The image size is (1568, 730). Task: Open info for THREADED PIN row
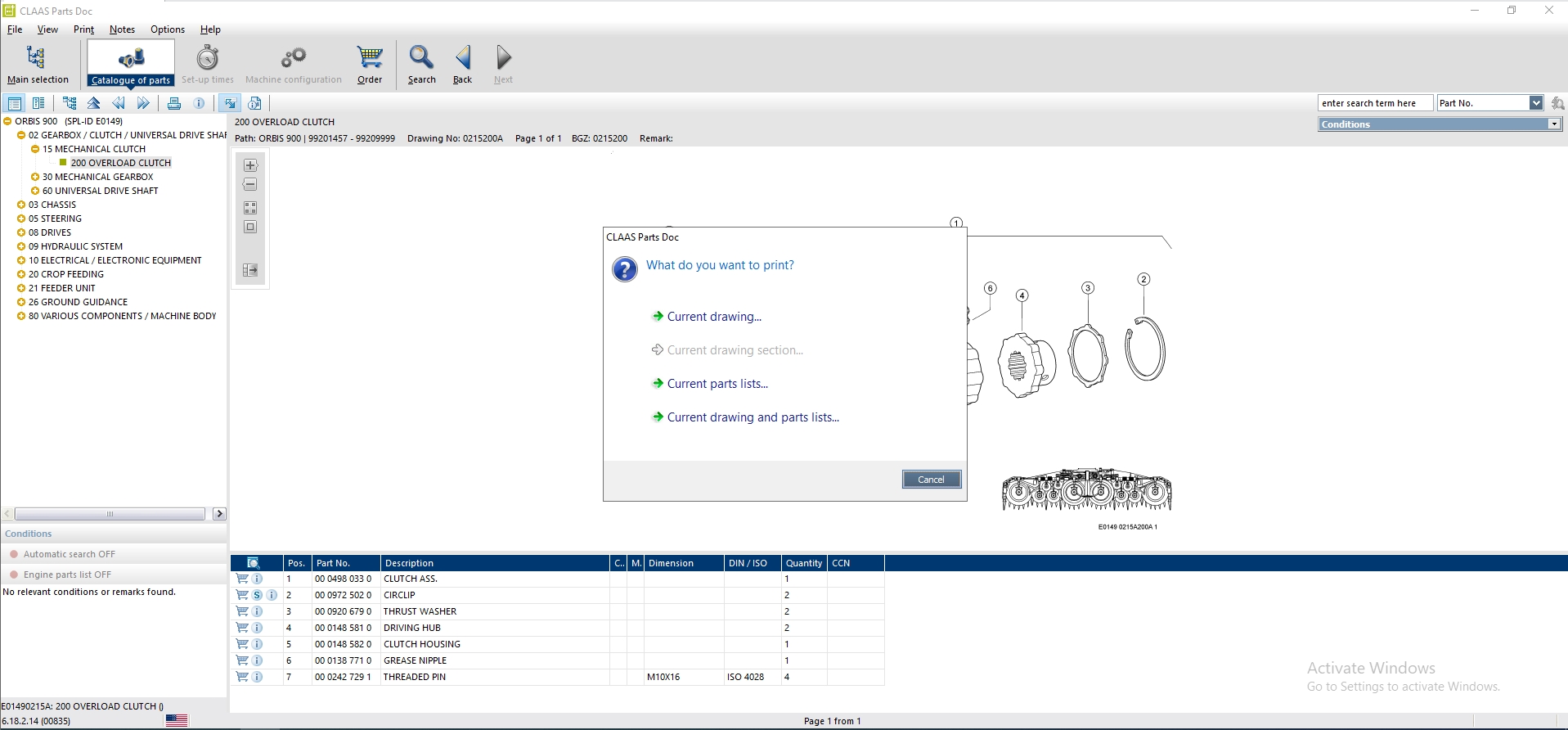[x=257, y=677]
